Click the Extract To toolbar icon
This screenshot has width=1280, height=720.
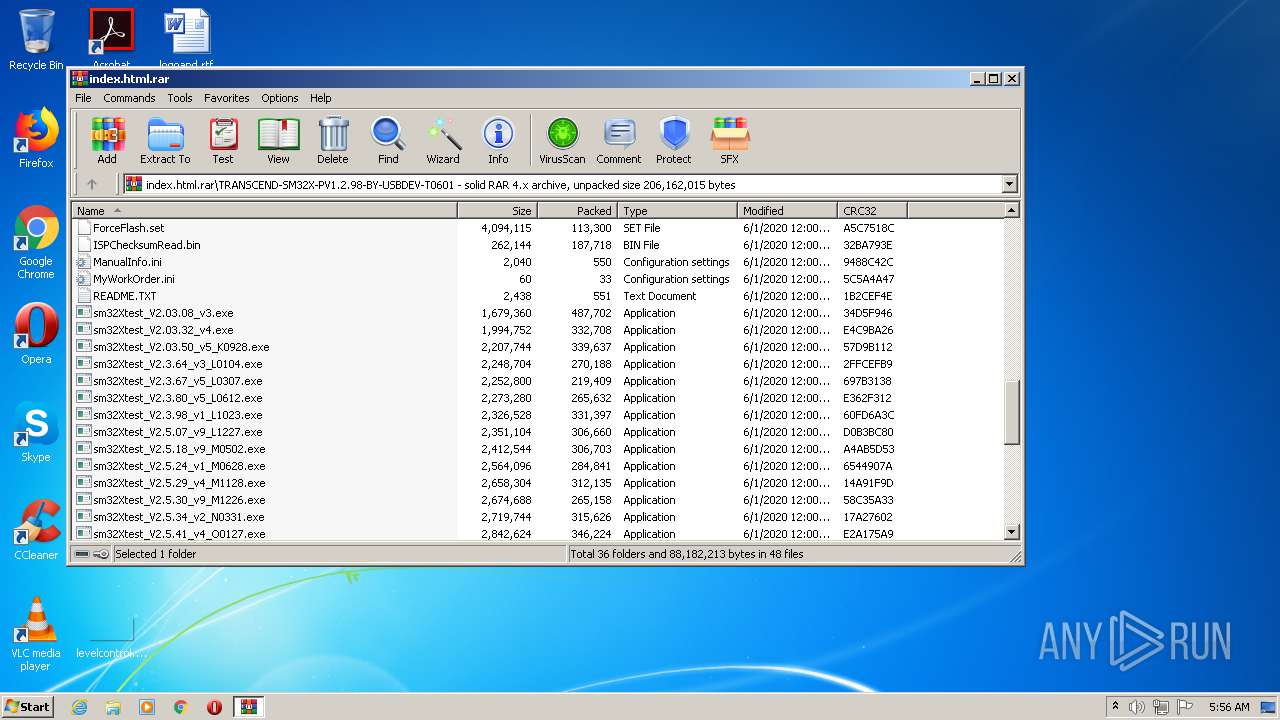point(165,140)
